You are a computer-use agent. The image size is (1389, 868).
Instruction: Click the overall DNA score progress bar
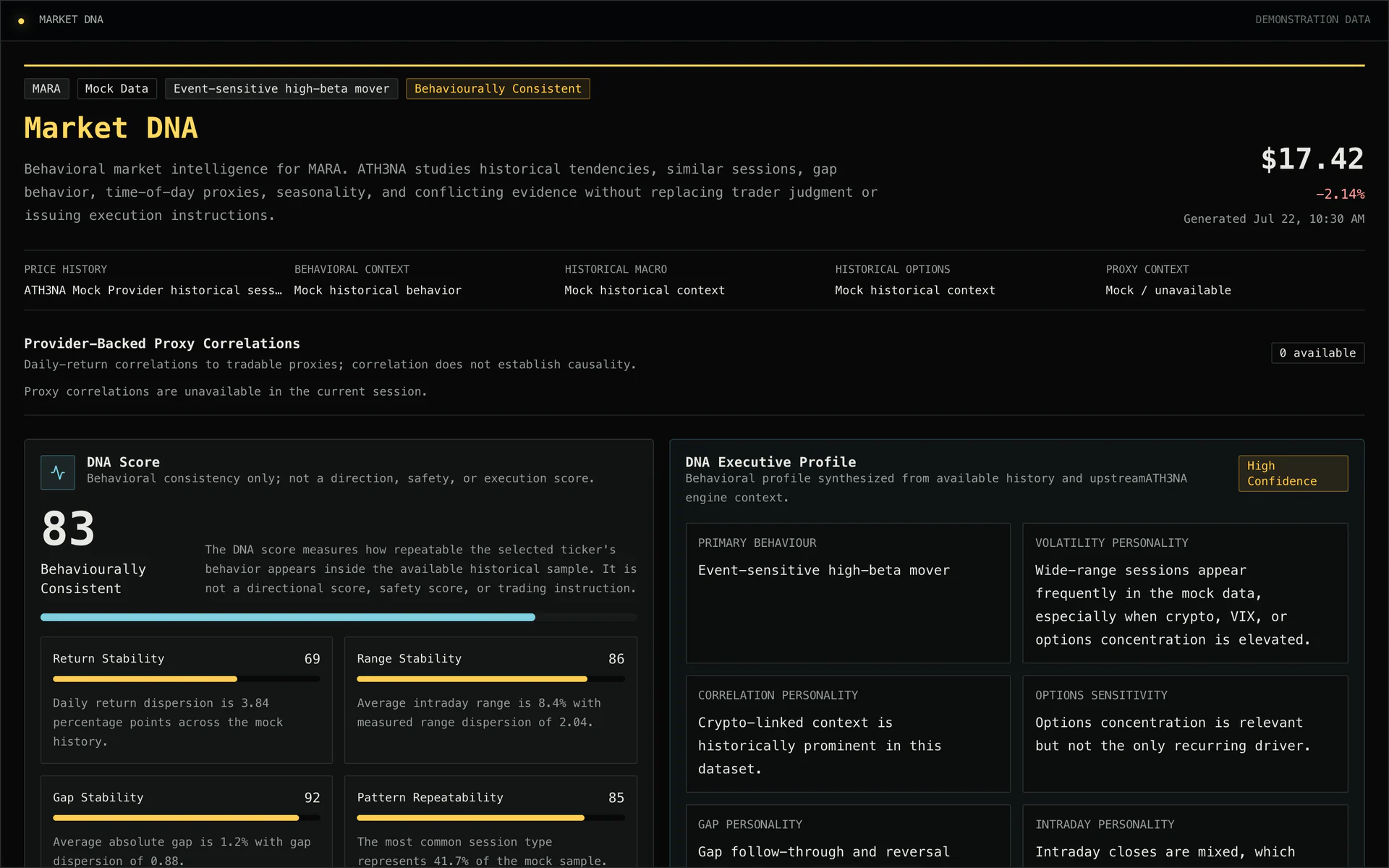point(339,617)
